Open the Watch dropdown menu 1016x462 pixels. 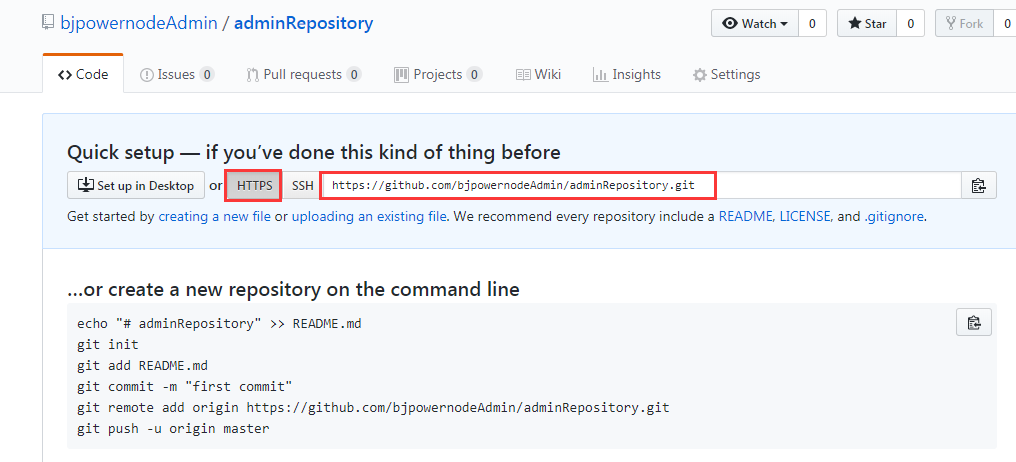[x=753, y=24]
